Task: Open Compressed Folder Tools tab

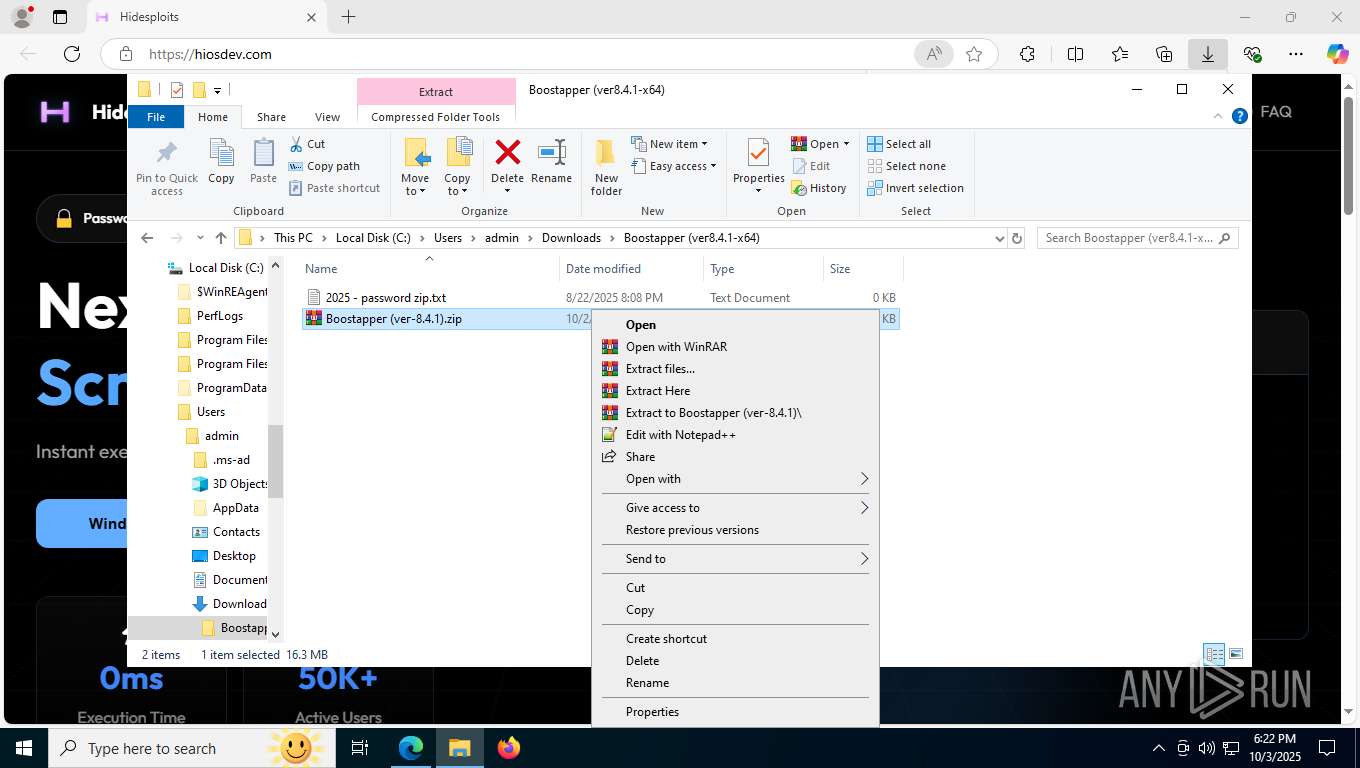Action: pyautogui.click(x=435, y=117)
